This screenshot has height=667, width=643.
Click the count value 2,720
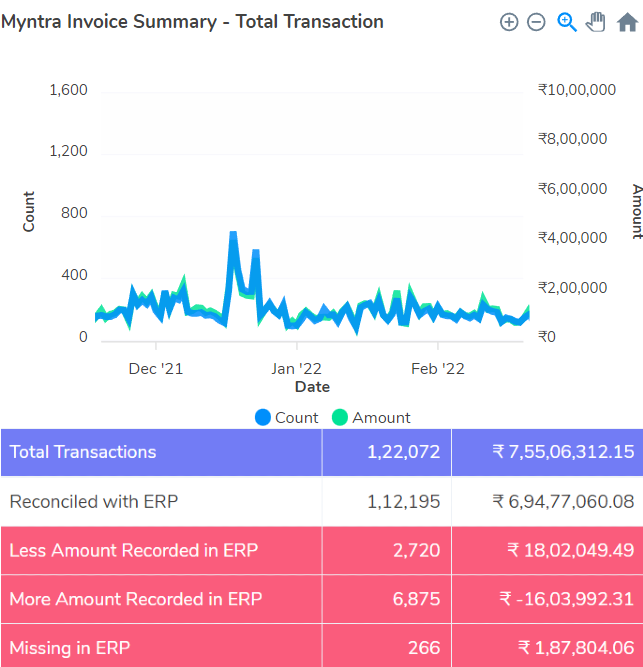[416, 550]
